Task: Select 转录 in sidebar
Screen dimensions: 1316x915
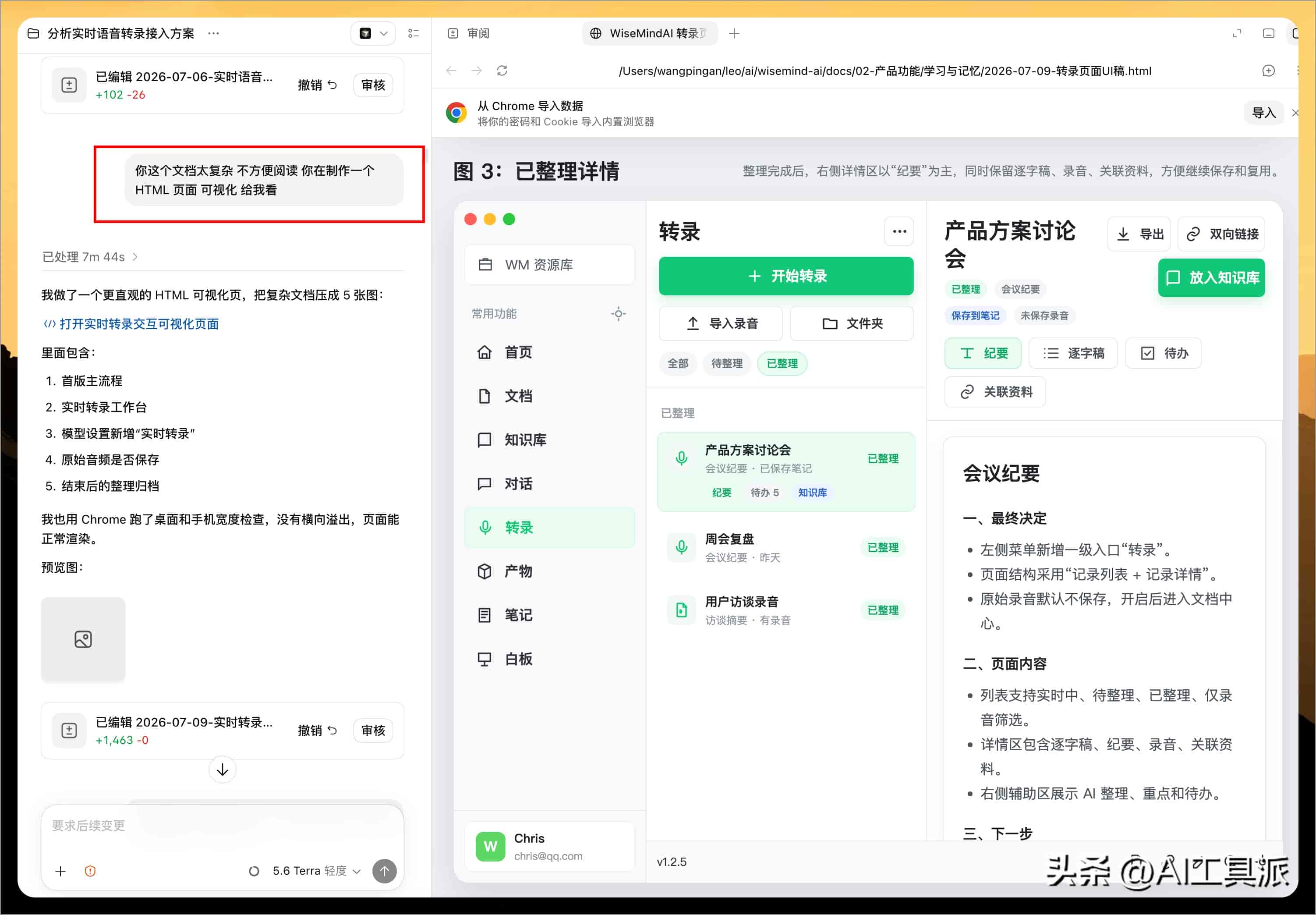Action: point(549,528)
